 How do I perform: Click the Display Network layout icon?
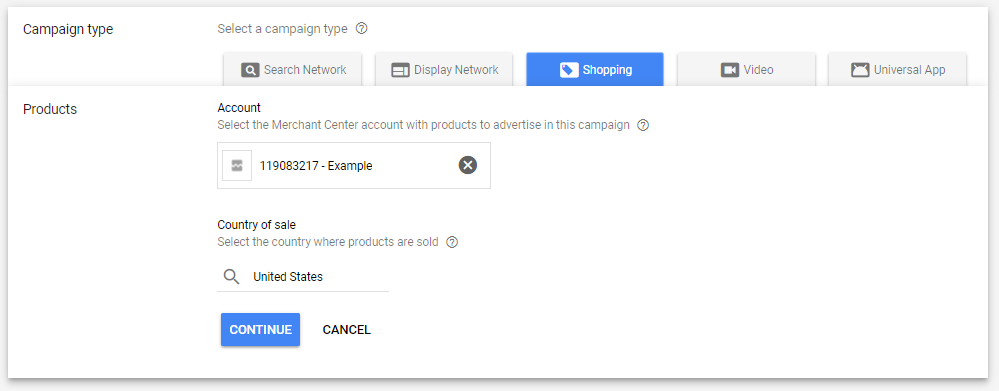pos(401,70)
